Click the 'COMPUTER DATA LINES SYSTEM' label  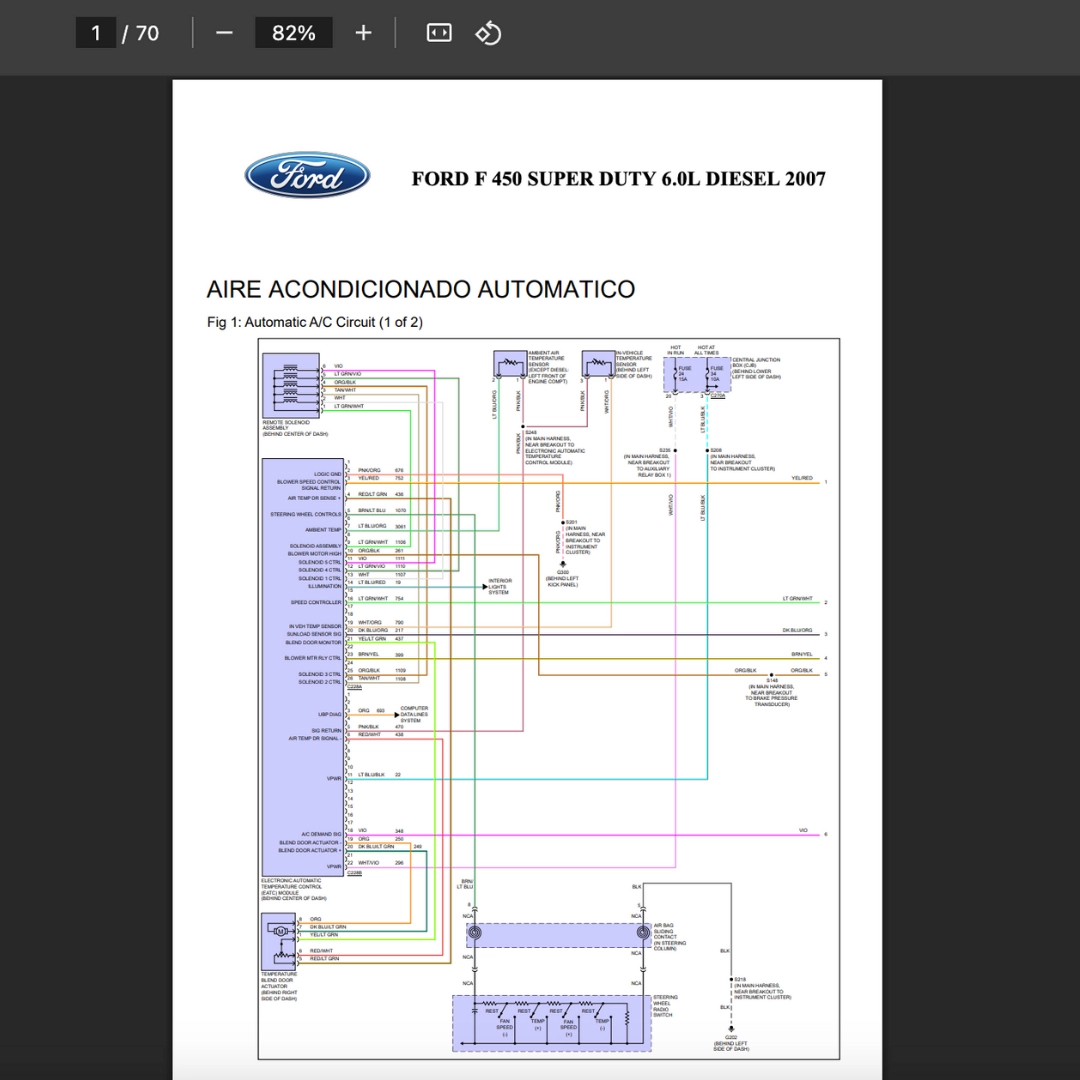tap(414, 714)
